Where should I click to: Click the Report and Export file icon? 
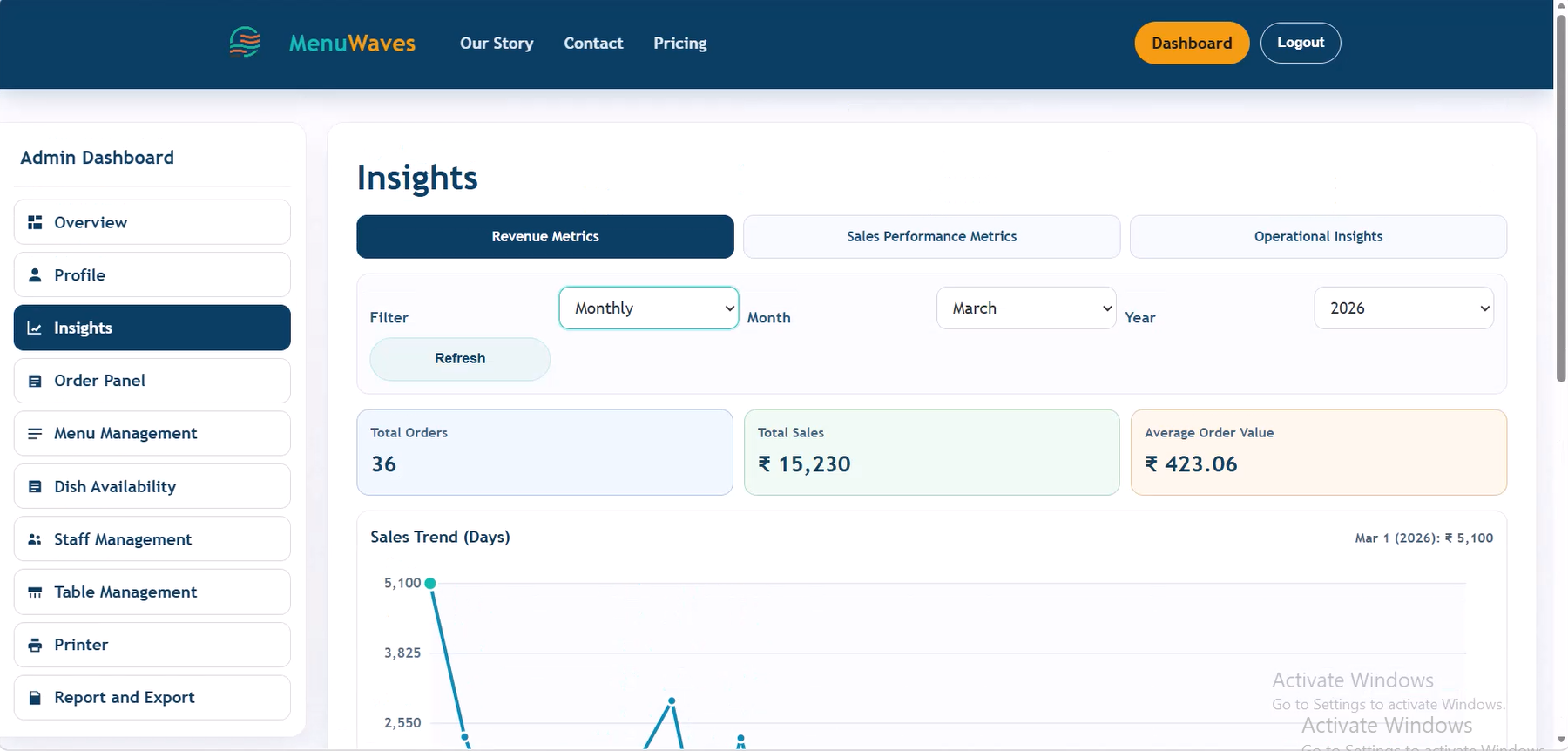coord(35,698)
